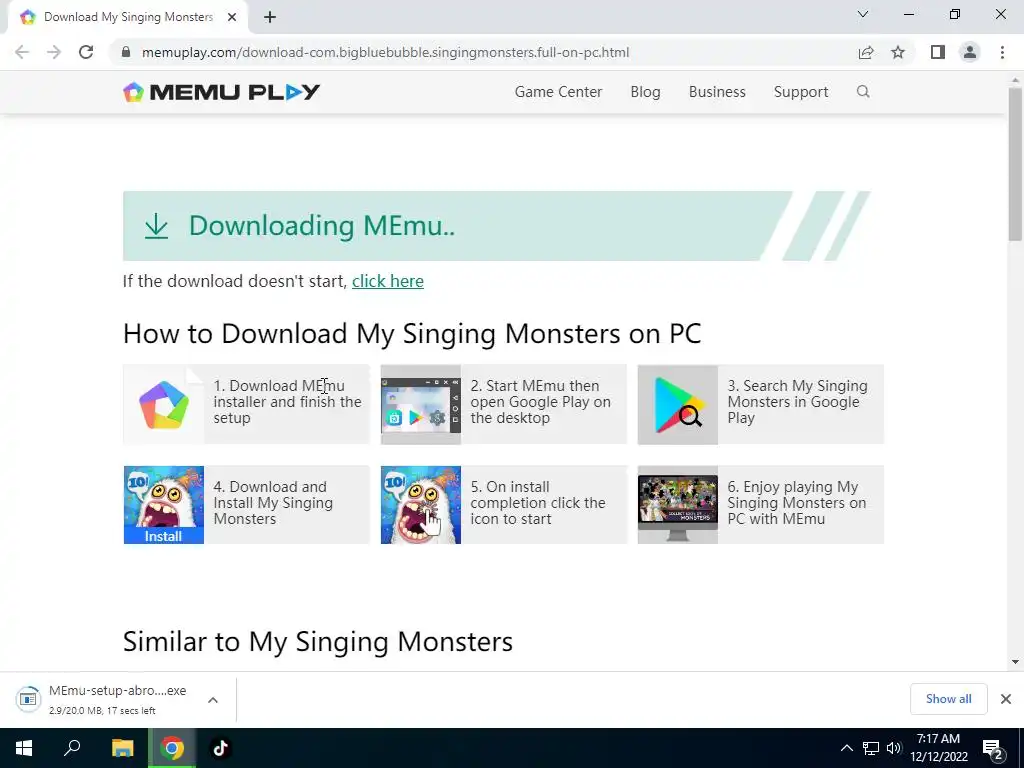
Task: Open the Windows Start menu
Action: [x=24, y=748]
